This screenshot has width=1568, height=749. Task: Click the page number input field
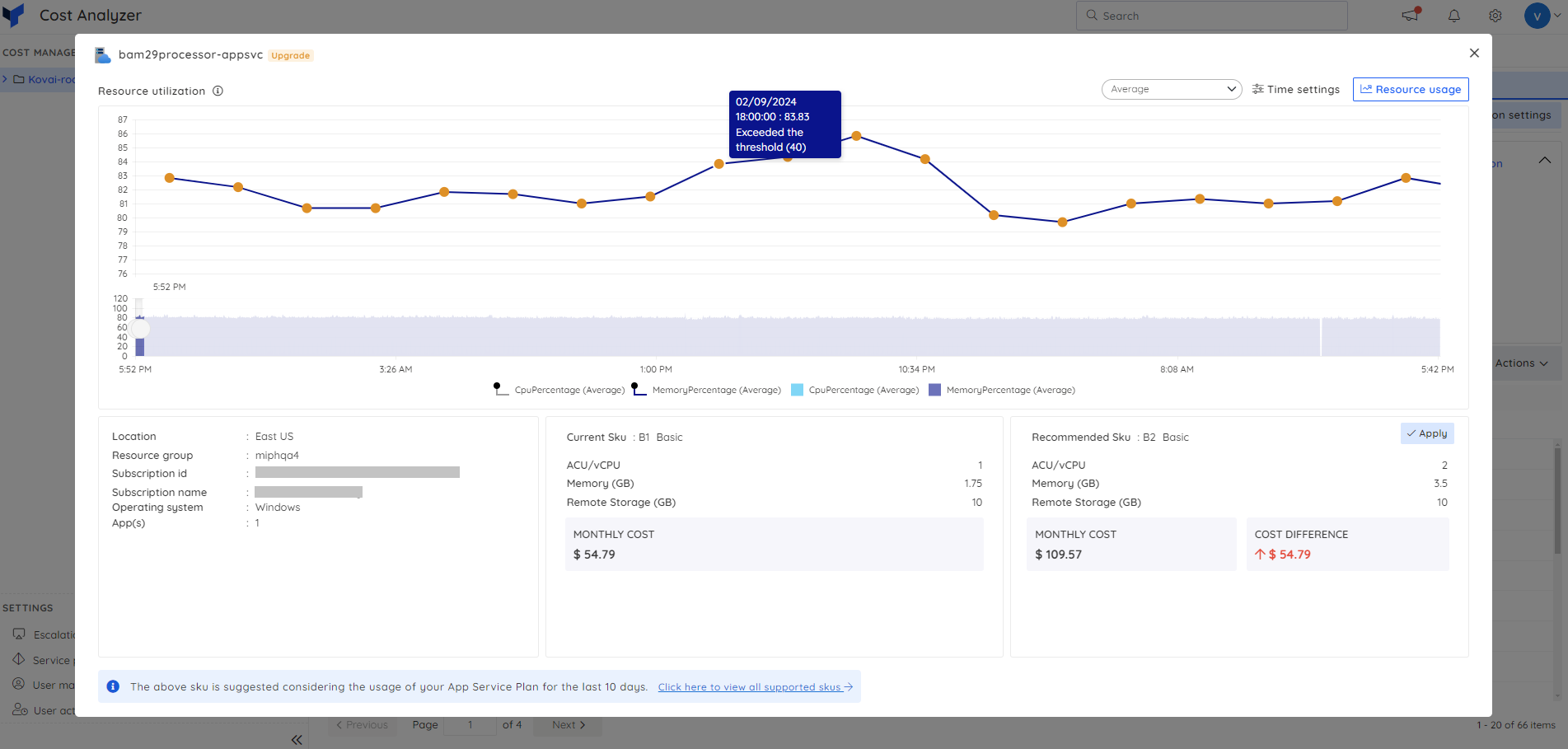pos(470,725)
